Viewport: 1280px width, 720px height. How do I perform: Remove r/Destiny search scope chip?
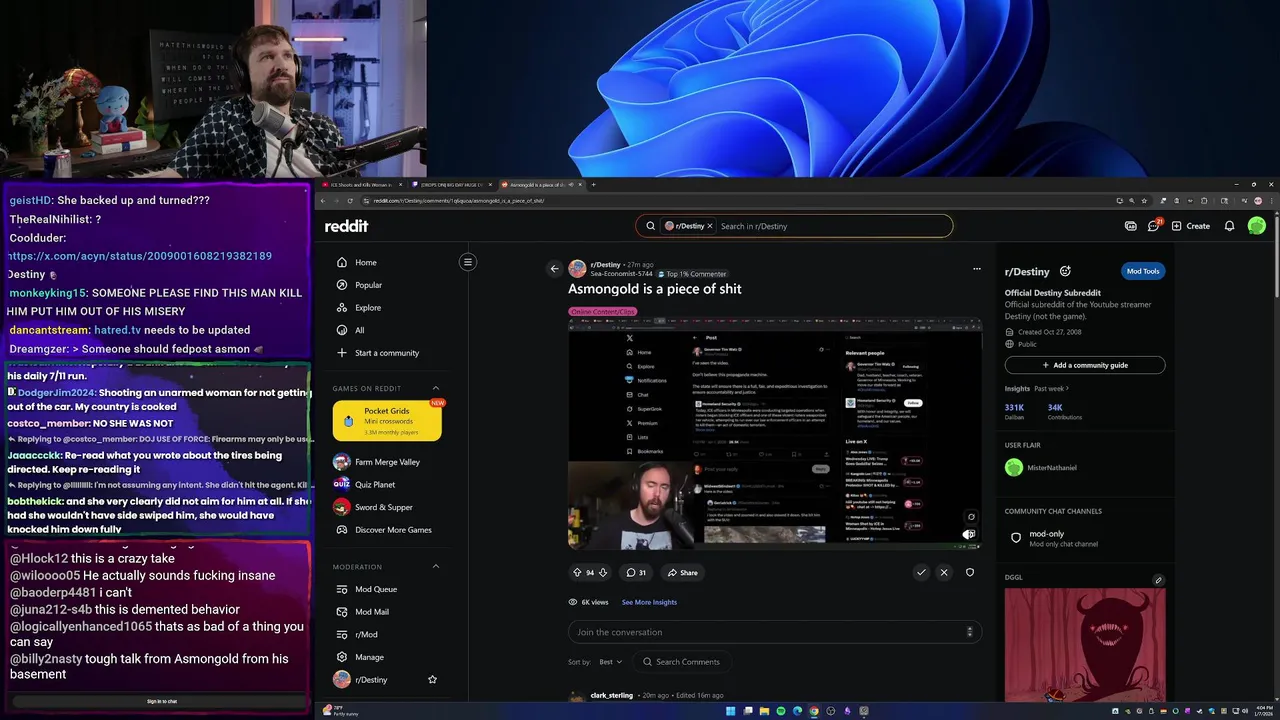click(710, 226)
